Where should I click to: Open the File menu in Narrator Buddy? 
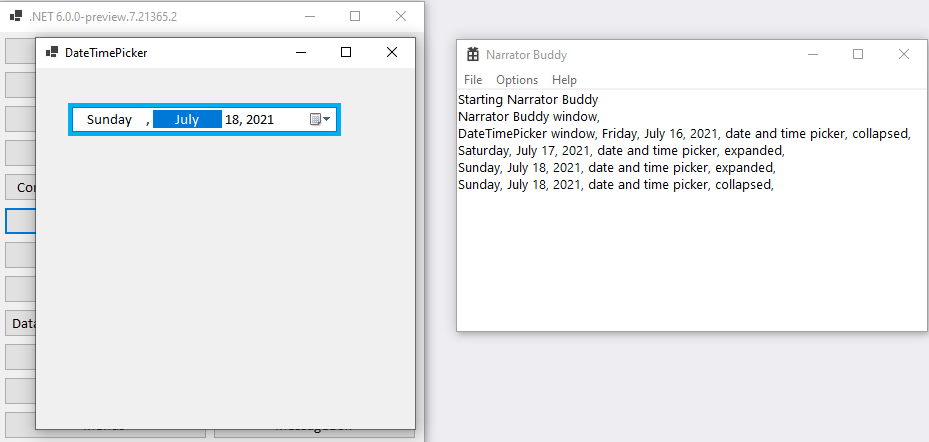point(473,79)
